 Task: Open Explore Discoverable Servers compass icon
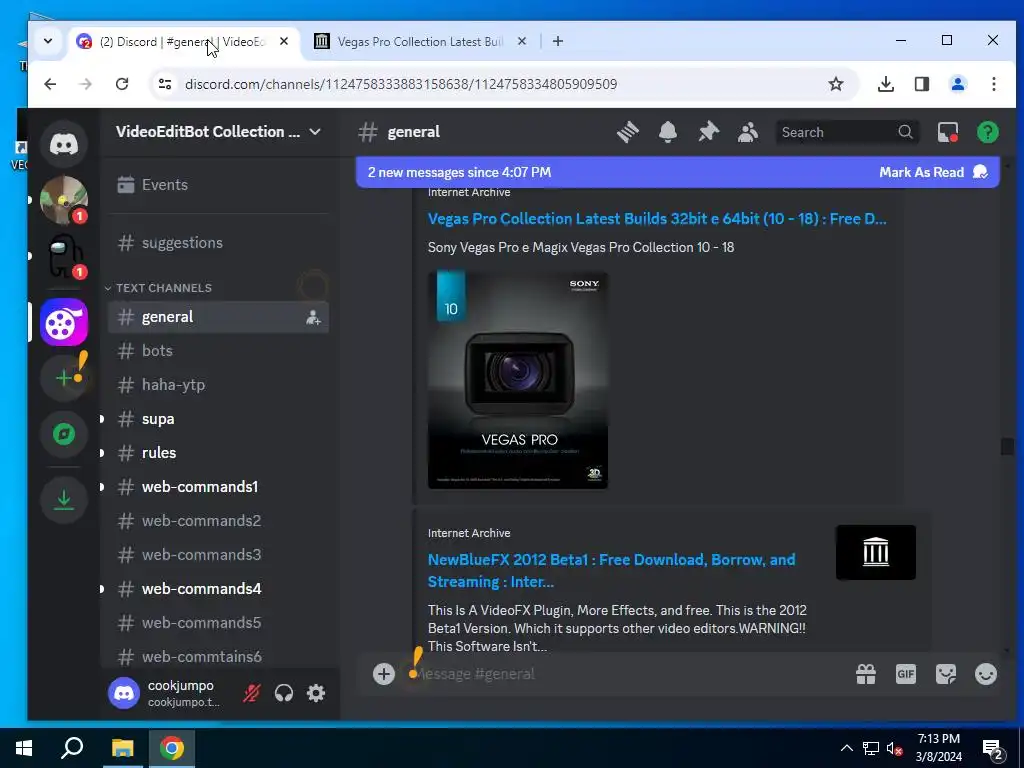click(63, 434)
